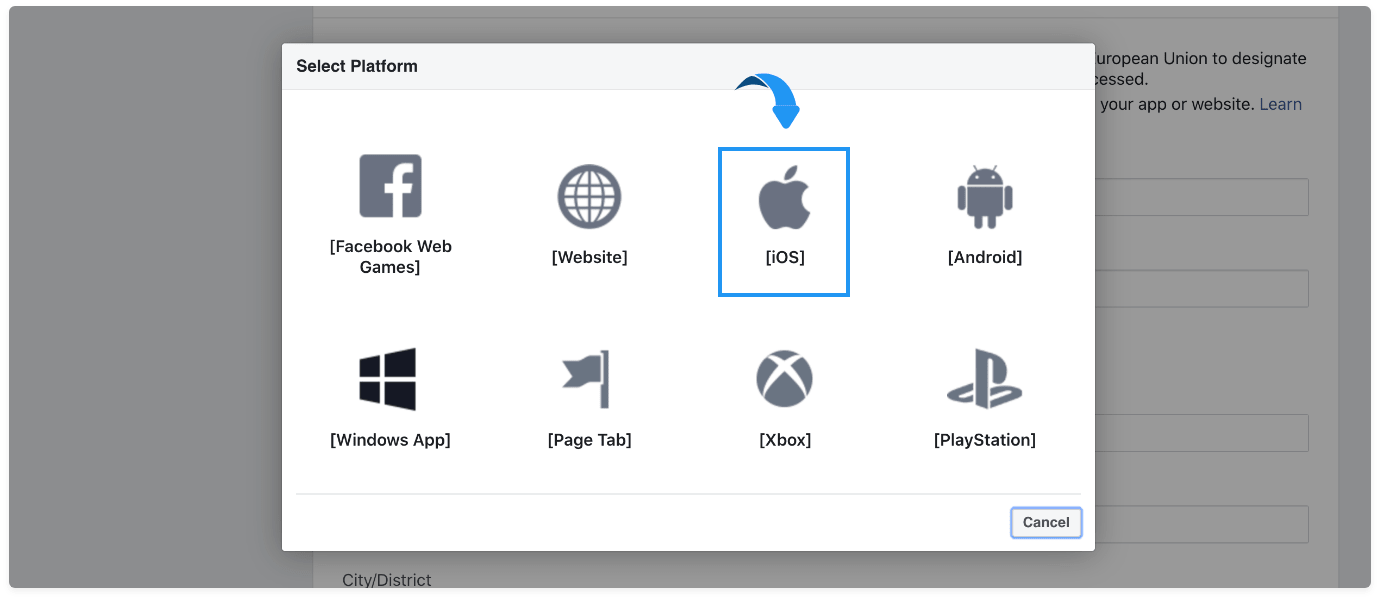This screenshot has width=1380, height=600.
Task: Click the [iOS] label text
Action: coord(785,258)
